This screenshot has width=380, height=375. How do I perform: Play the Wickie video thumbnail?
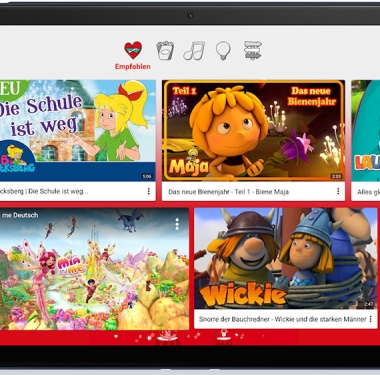point(286,259)
